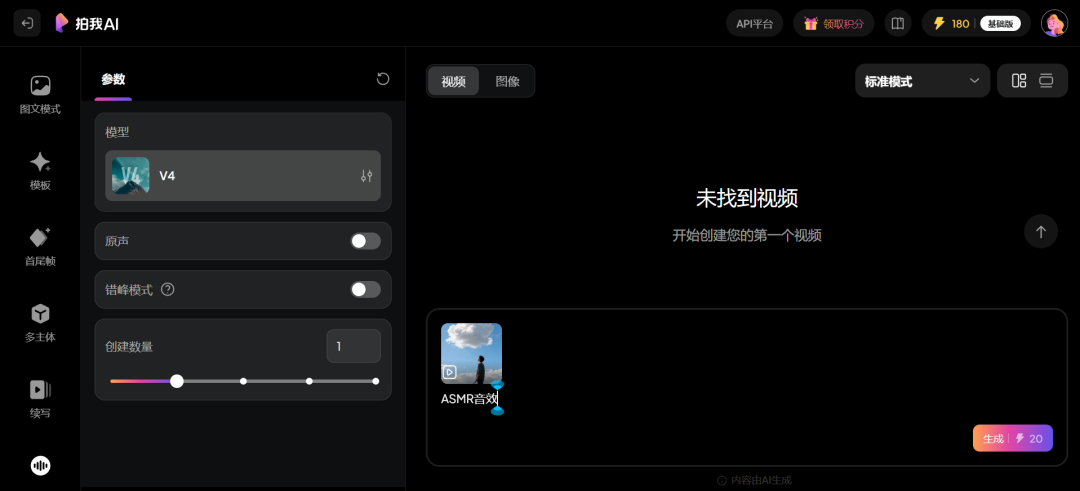The height and width of the screenshot is (491, 1080).
Task: Open the 标准模式 dropdown
Action: click(922, 81)
